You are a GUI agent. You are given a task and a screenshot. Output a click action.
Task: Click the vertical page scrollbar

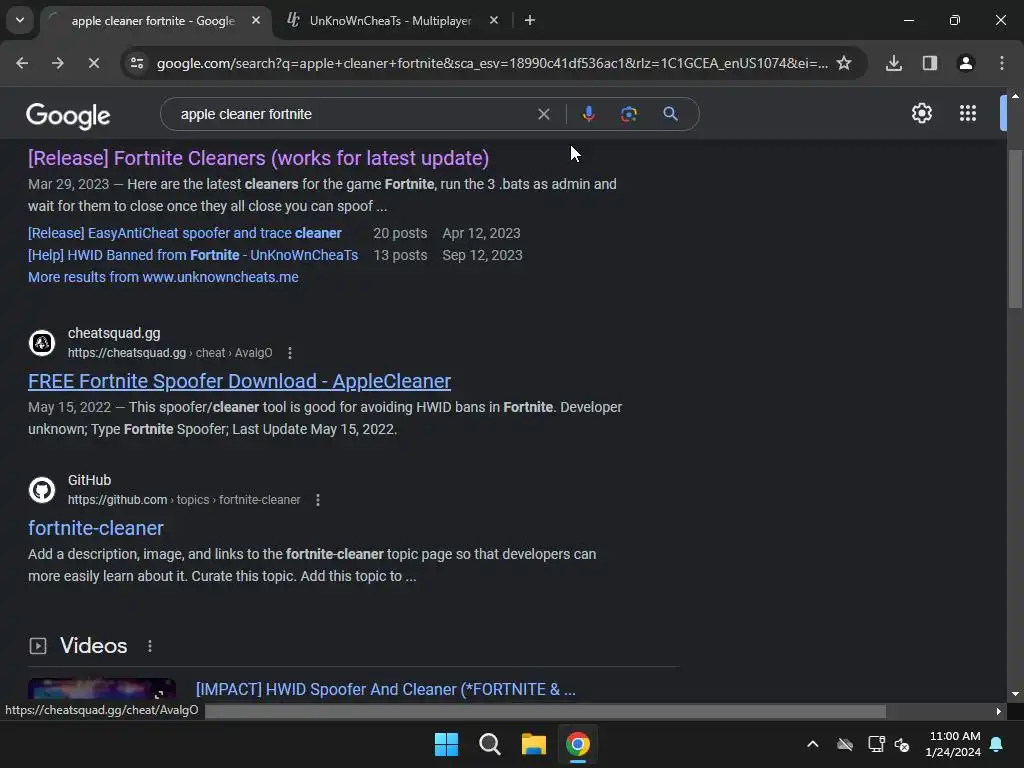(1016, 229)
